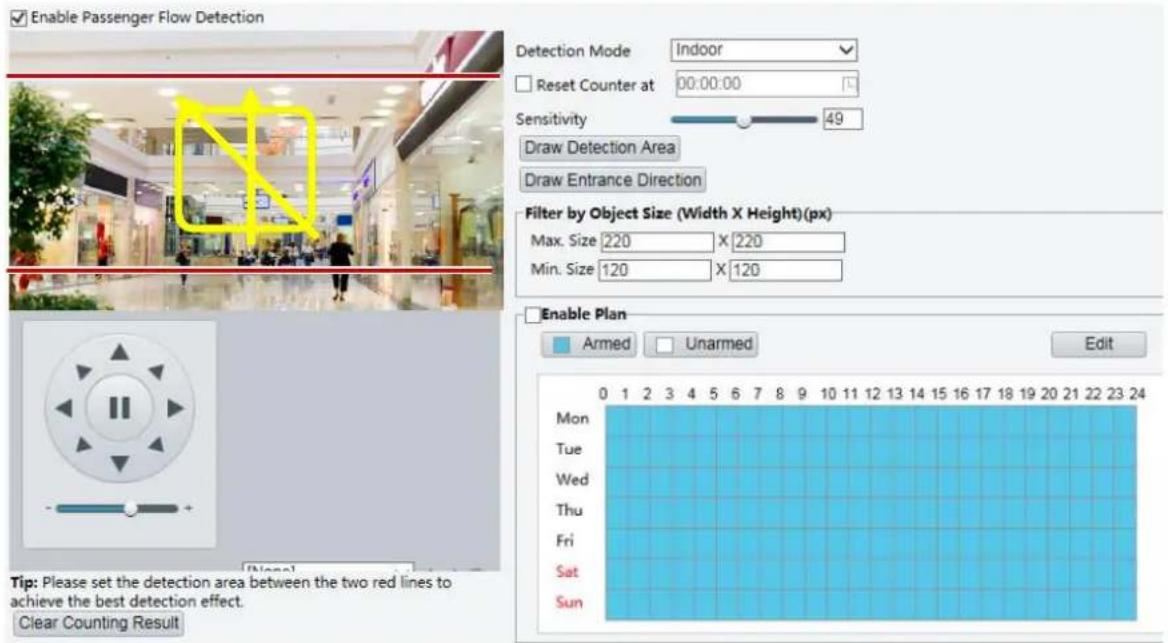Click Clear Counting Result button
This screenshot has height=643, width=1168.
coord(98,623)
